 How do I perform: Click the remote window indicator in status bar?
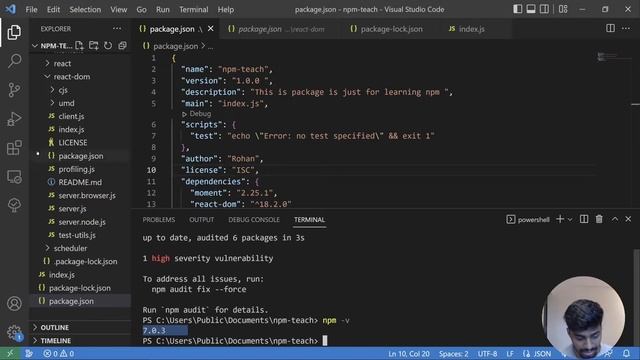click(10, 353)
